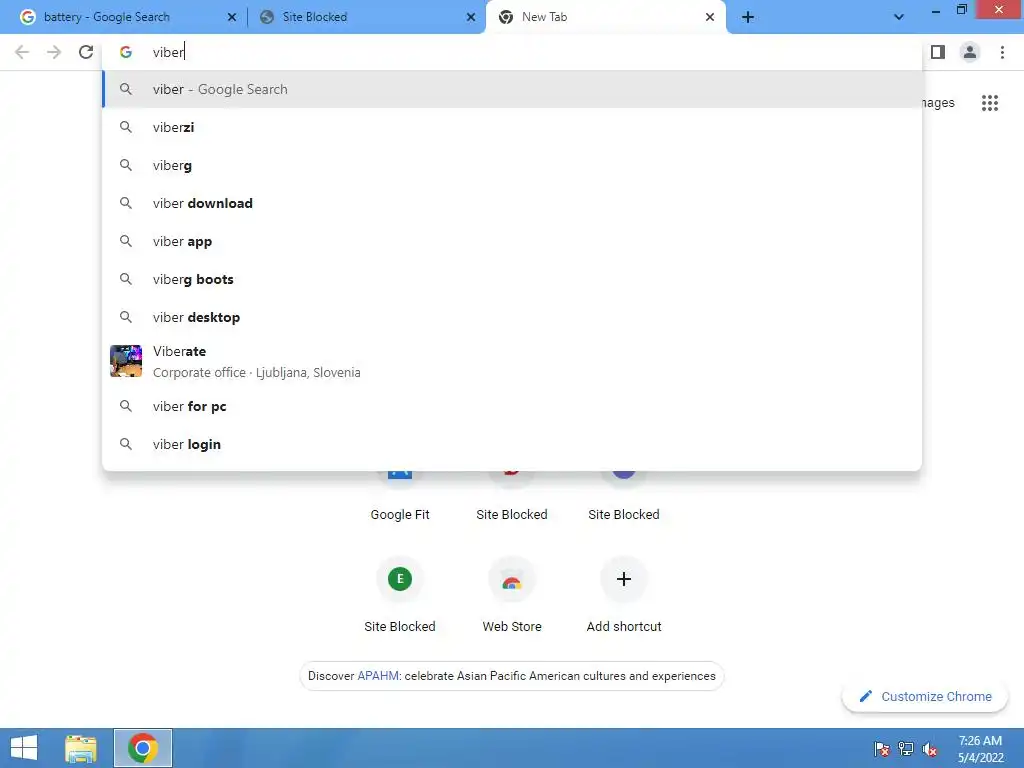Open the Viberate entity suggestion

click(512, 361)
